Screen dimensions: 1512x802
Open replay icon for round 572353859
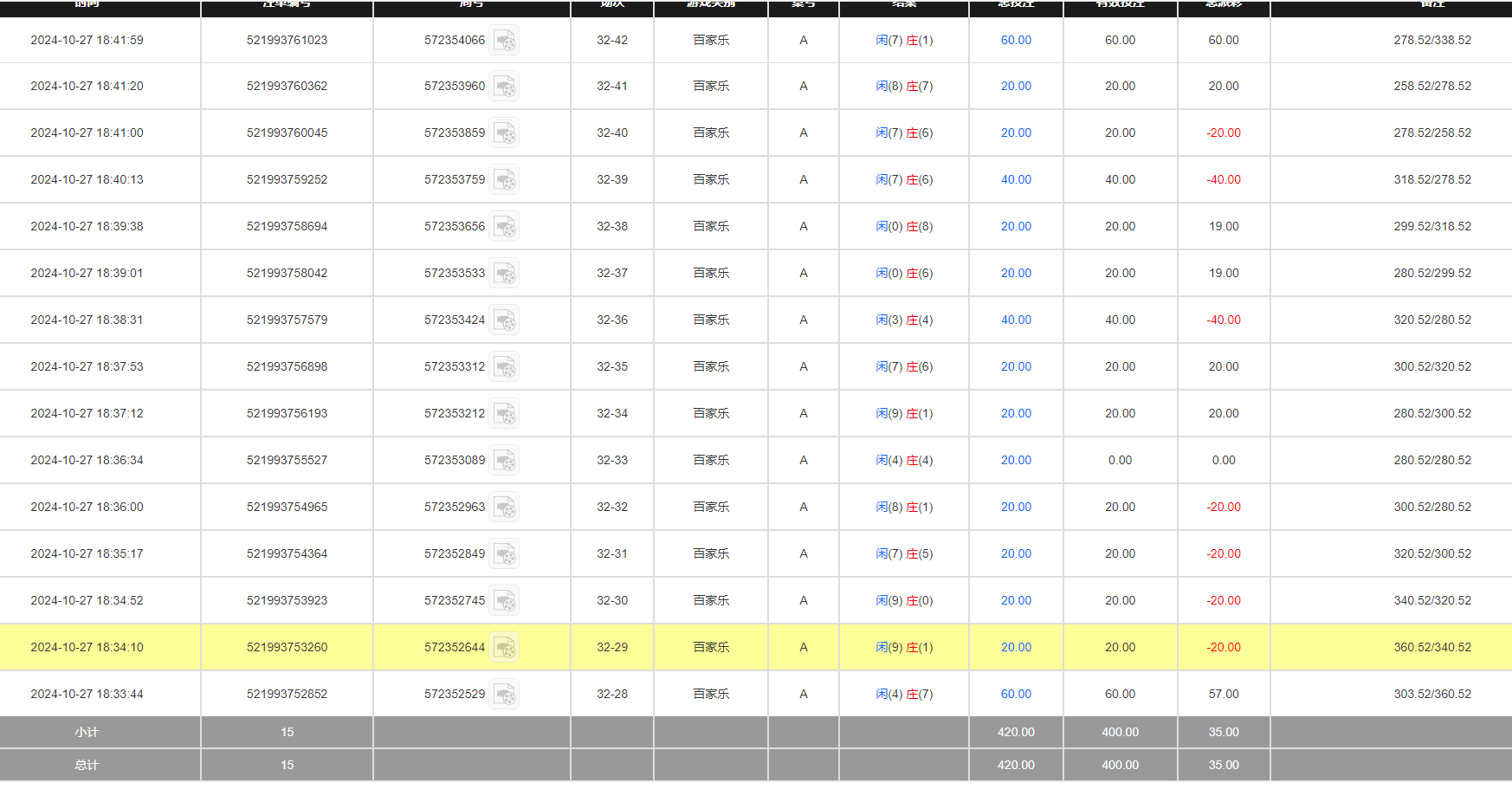click(504, 133)
